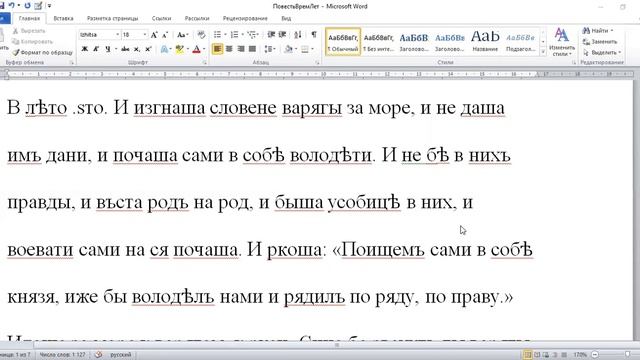This screenshot has height=360, width=640.
Task: Apply Название style
Action: click(x=485, y=42)
